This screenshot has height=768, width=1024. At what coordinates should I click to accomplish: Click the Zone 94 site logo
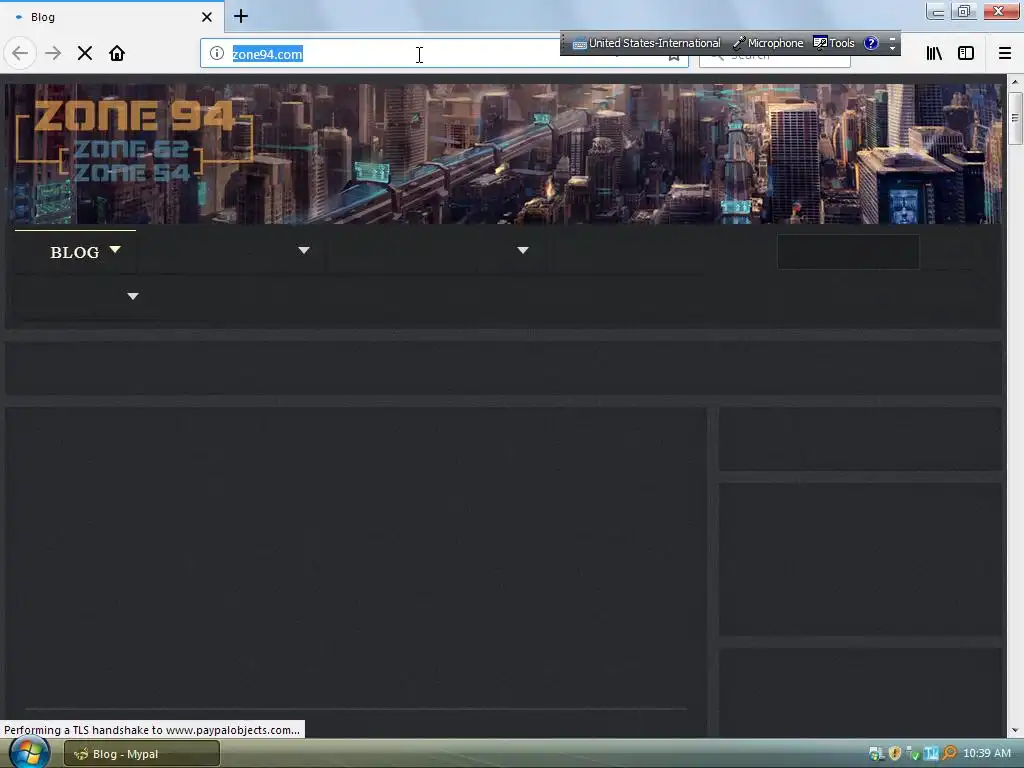click(134, 141)
